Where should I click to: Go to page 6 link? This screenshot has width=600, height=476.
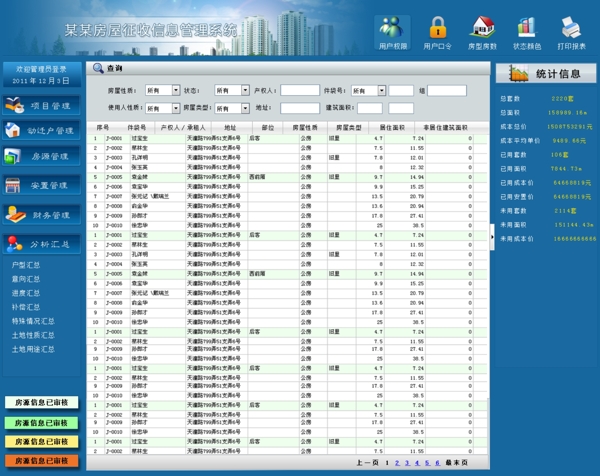pos(437,463)
